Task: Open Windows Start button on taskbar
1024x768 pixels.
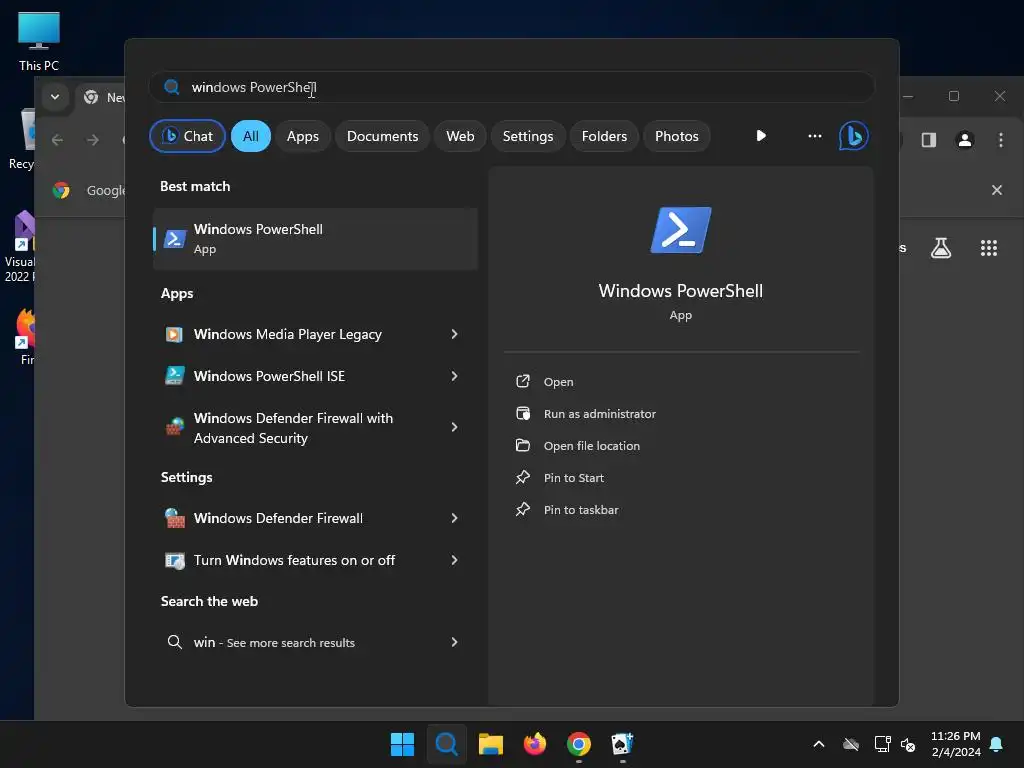Action: pos(402,744)
